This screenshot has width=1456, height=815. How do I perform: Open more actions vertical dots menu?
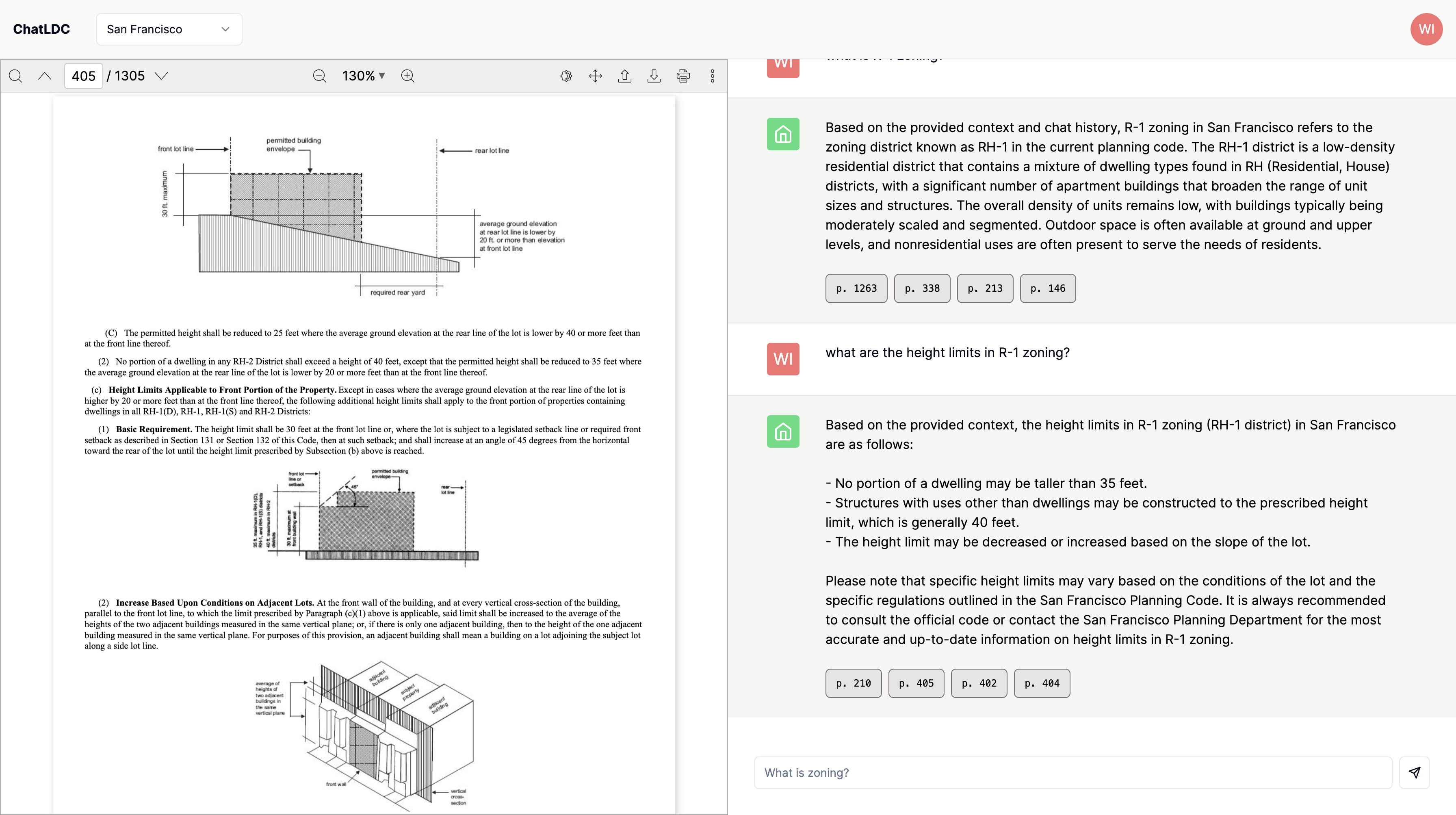[712, 76]
